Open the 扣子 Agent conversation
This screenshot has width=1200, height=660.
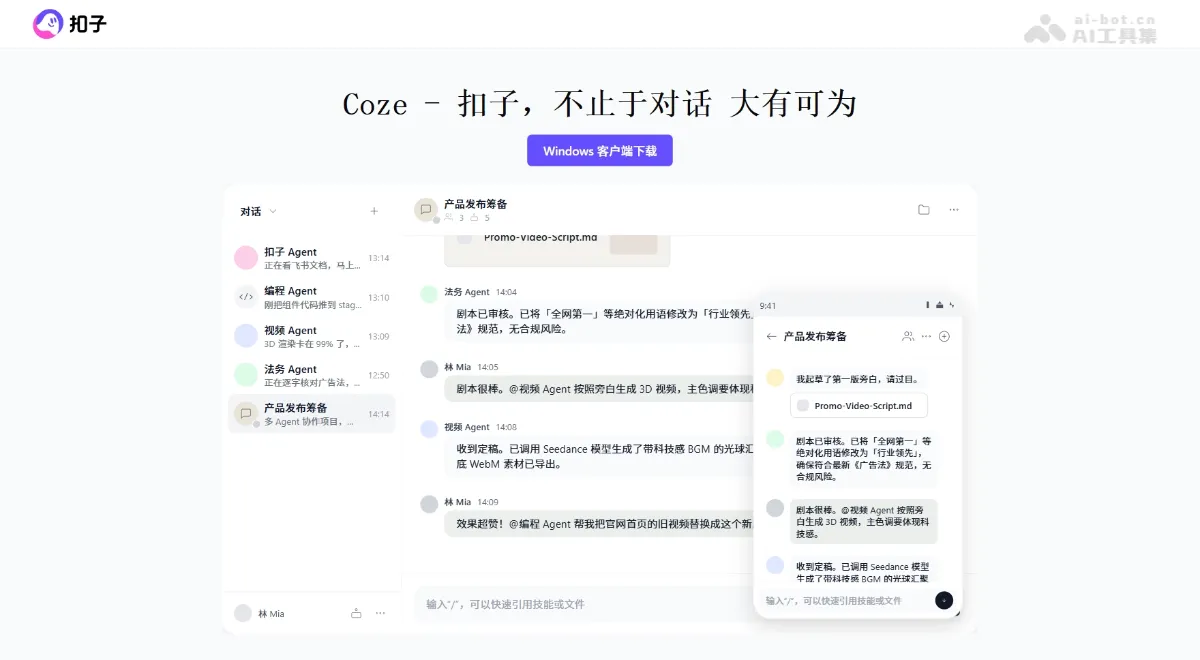312,258
